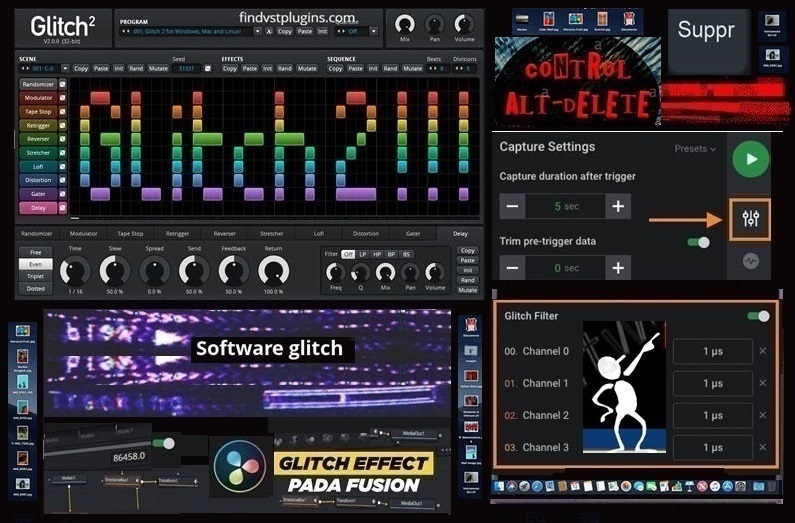Set delay filter to Off
Viewport: 795px width, 523px height.
click(x=348, y=254)
